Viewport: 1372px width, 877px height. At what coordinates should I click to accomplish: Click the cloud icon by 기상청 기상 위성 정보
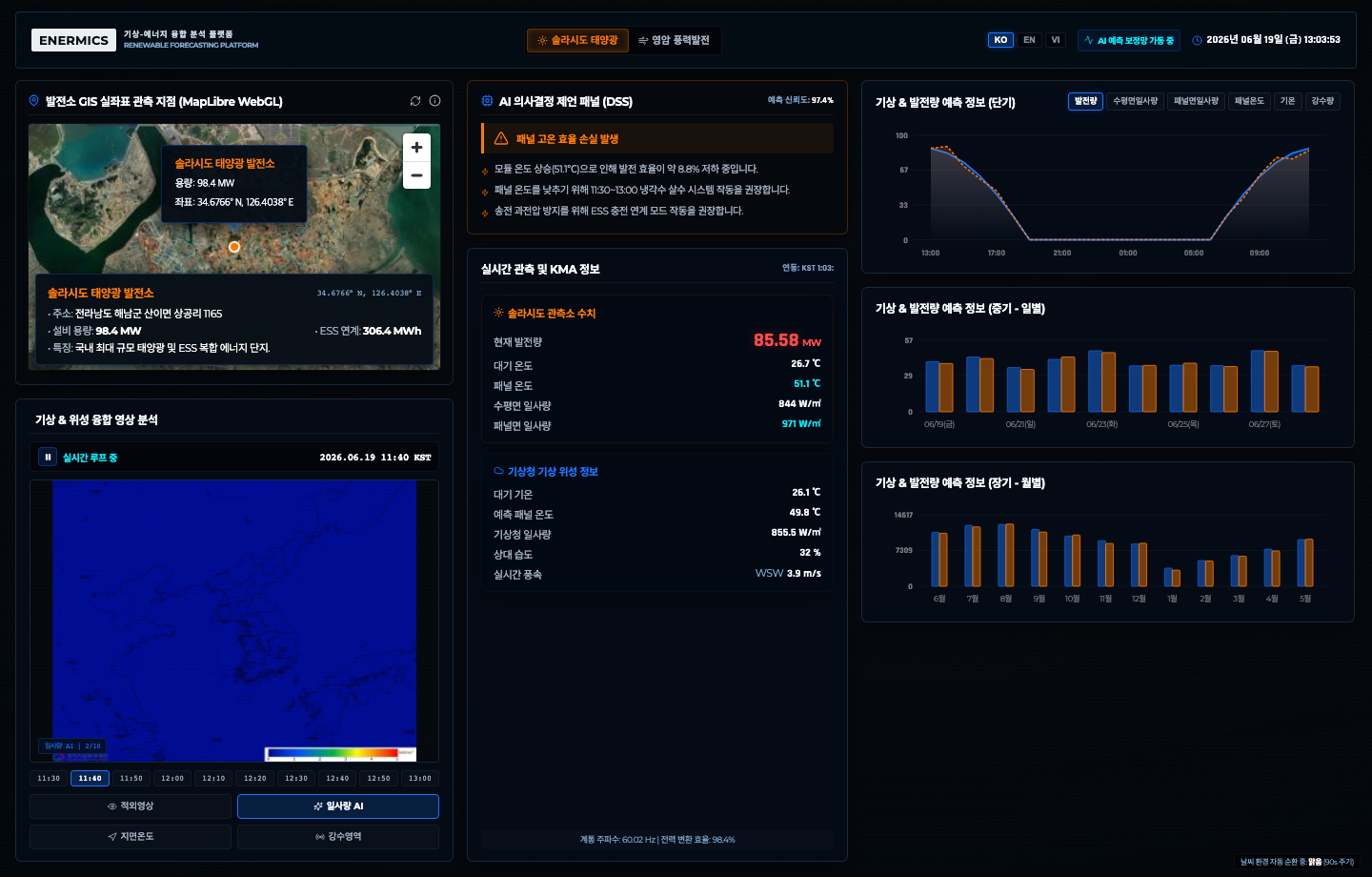(498, 471)
